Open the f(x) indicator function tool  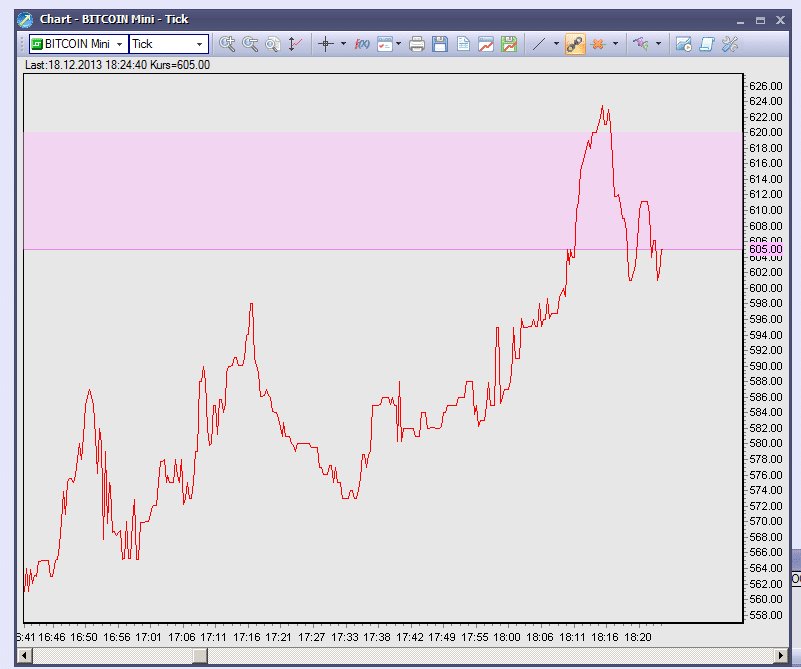pyautogui.click(x=362, y=44)
